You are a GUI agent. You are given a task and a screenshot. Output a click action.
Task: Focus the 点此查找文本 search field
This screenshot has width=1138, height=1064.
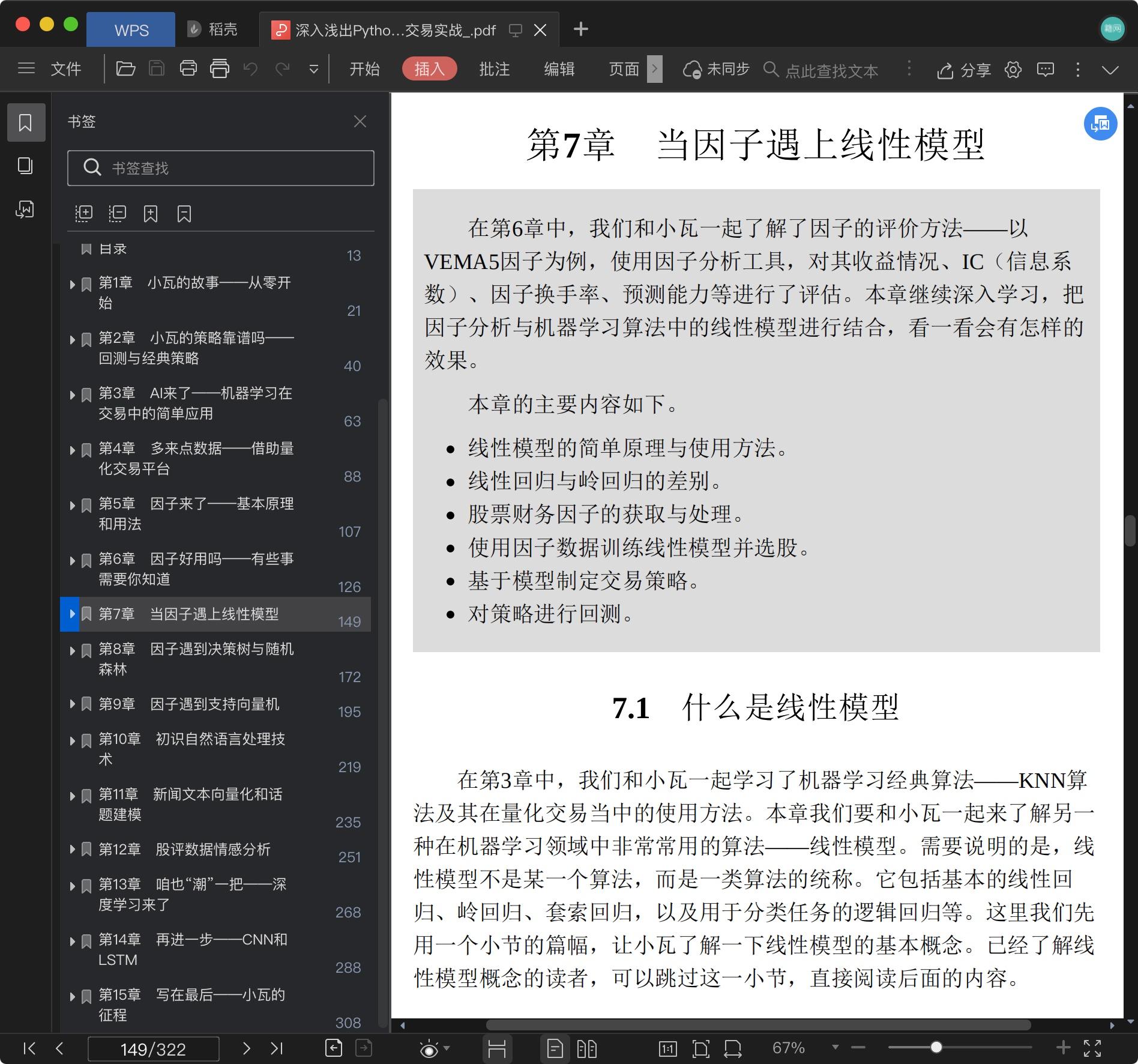point(831,70)
